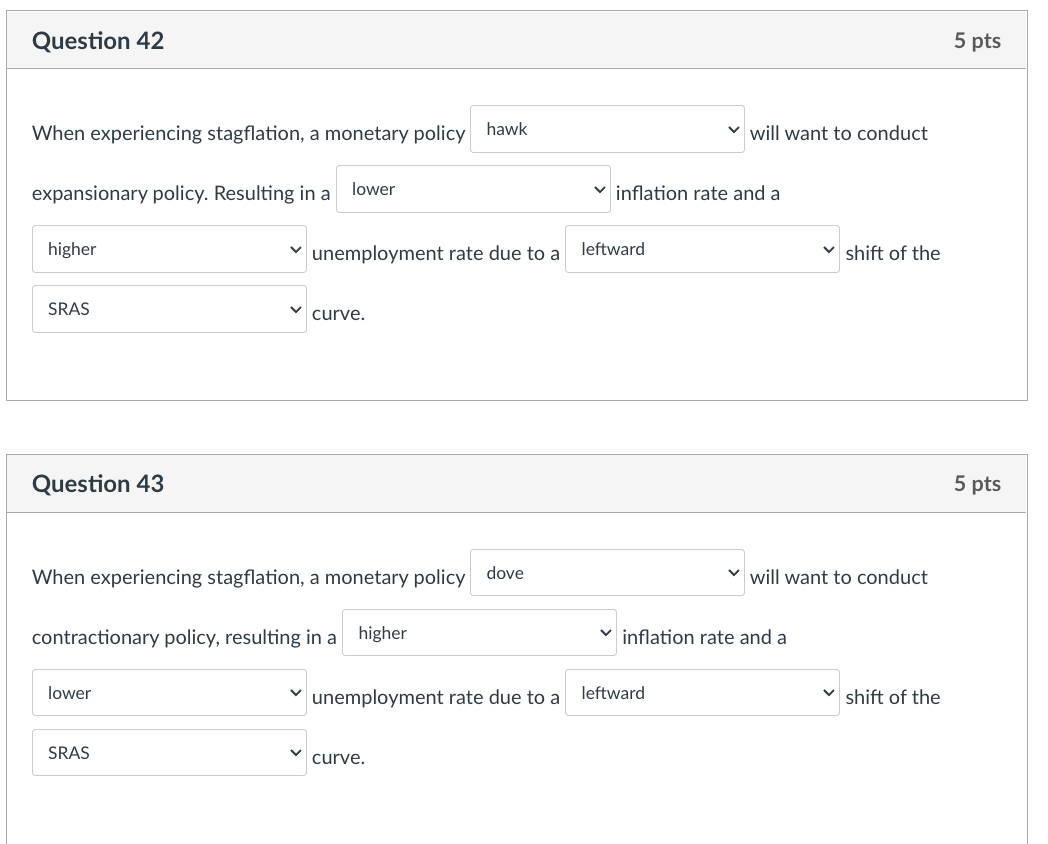Image resolution: width=1048 pixels, height=844 pixels.
Task: Open the "SRAS" curve dropdown in Question 43
Action: coord(168,752)
